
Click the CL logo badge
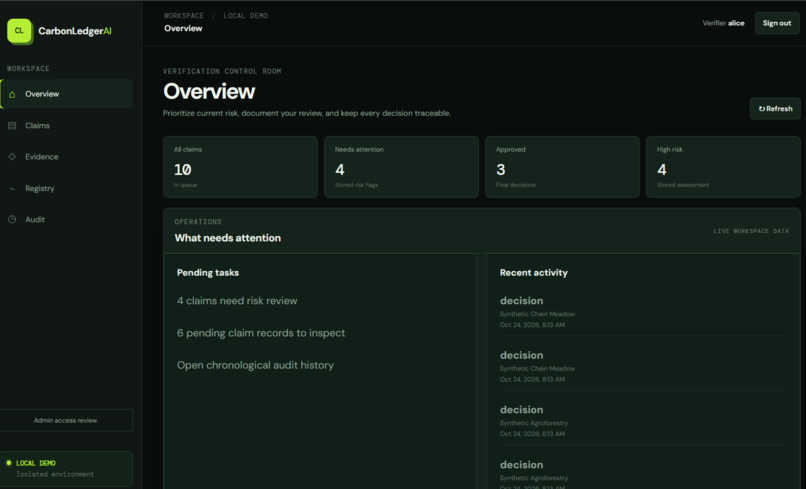point(20,31)
